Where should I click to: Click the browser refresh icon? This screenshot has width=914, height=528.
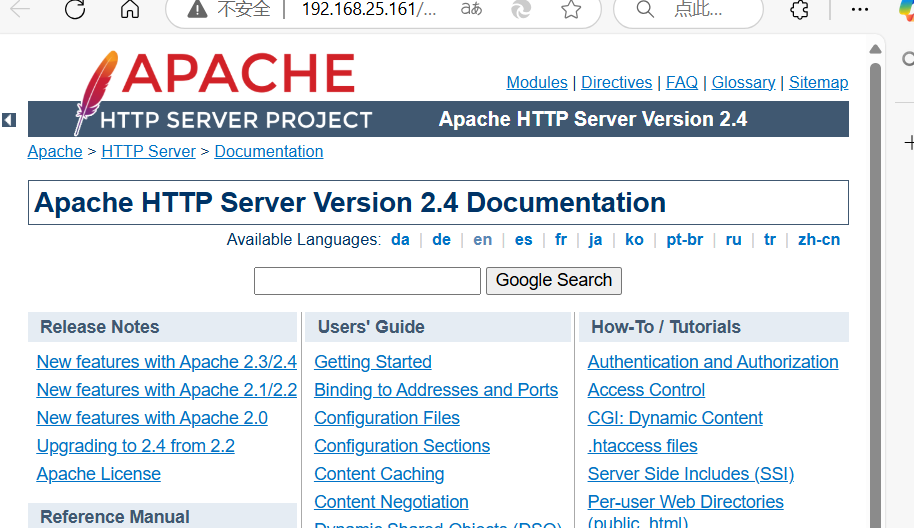coord(75,9)
